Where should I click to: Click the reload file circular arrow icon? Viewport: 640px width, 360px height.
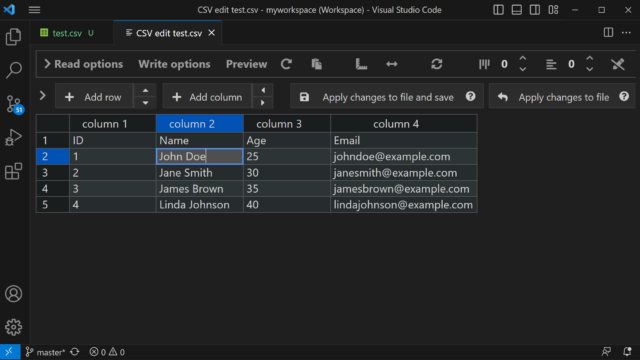[286, 64]
